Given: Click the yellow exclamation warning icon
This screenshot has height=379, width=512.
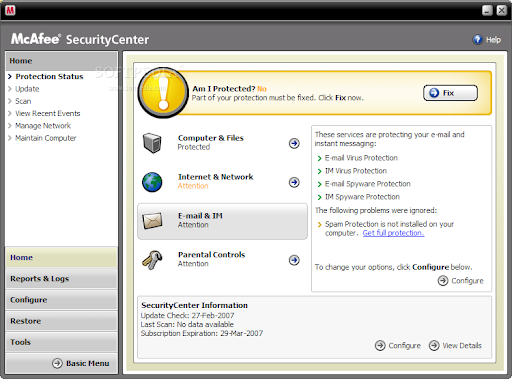Looking at the screenshot, I should pos(163,93).
